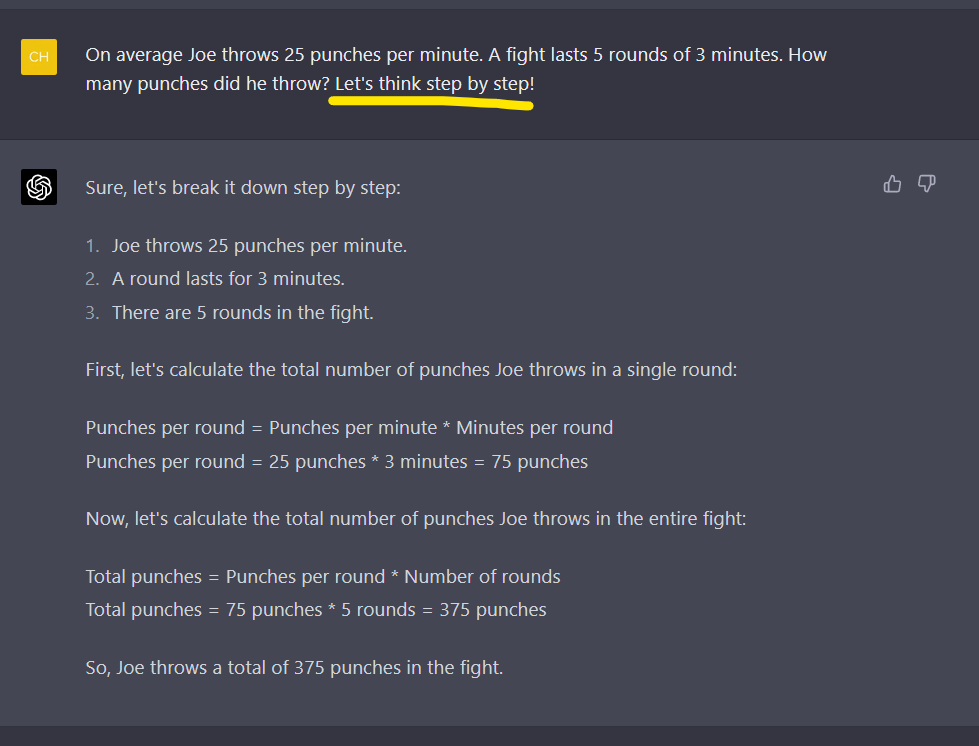This screenshot has height=746, width=979.
Task: Select list item "Joe throws 25 punches per minute"
Action: coord(259,245)
